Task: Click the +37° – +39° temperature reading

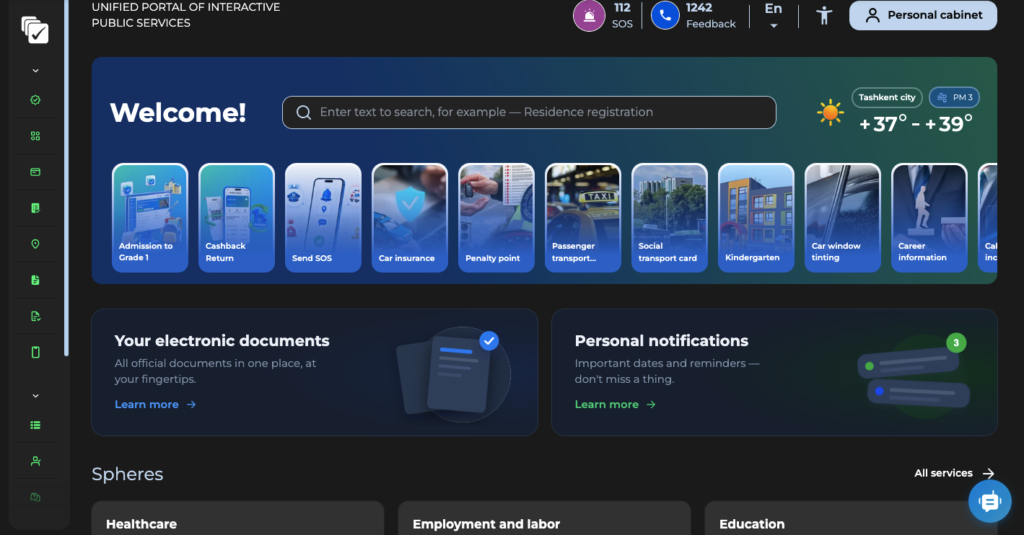Action: point(916,123)
